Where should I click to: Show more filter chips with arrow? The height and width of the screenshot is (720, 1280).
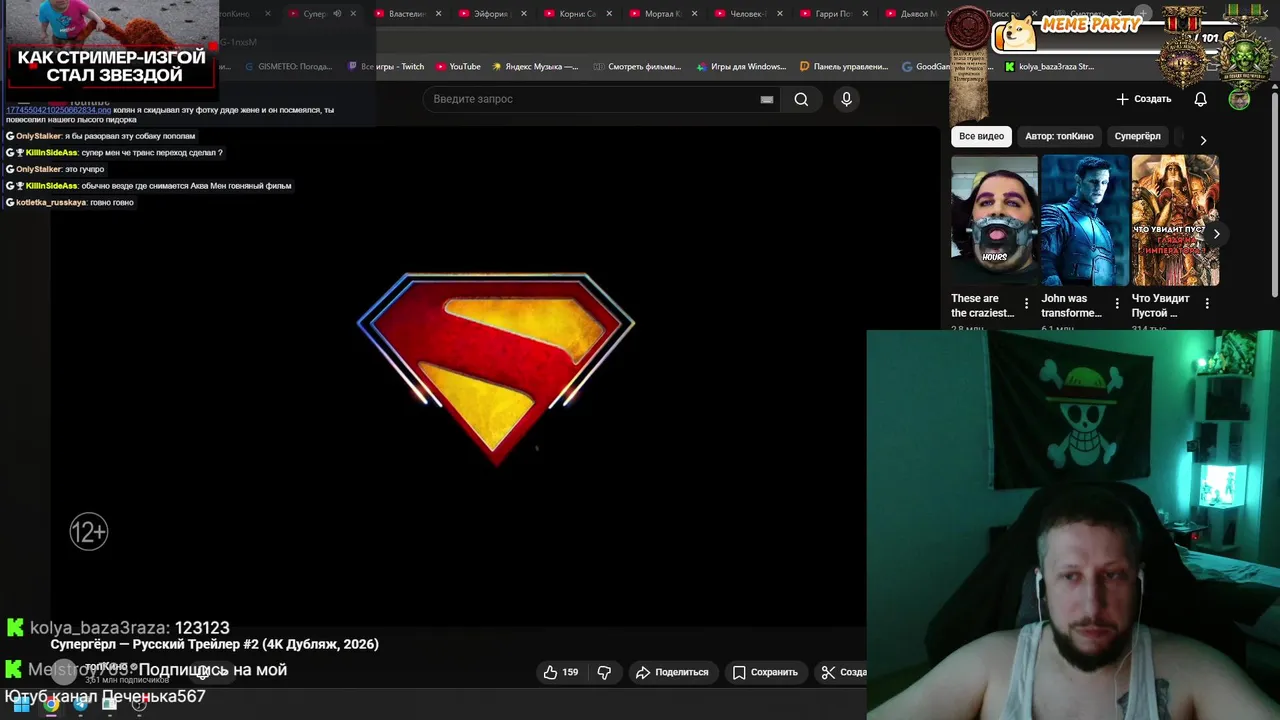point(1203,140)
